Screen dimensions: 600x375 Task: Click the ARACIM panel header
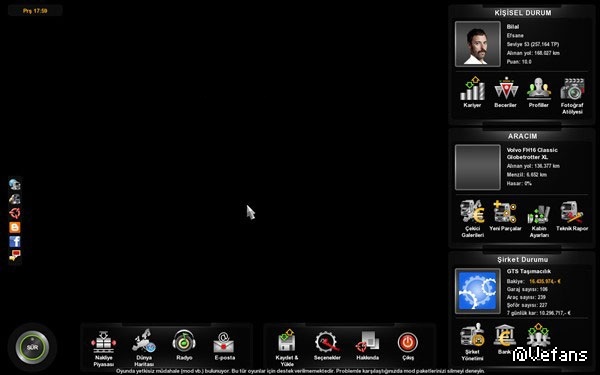pos(523,136)
